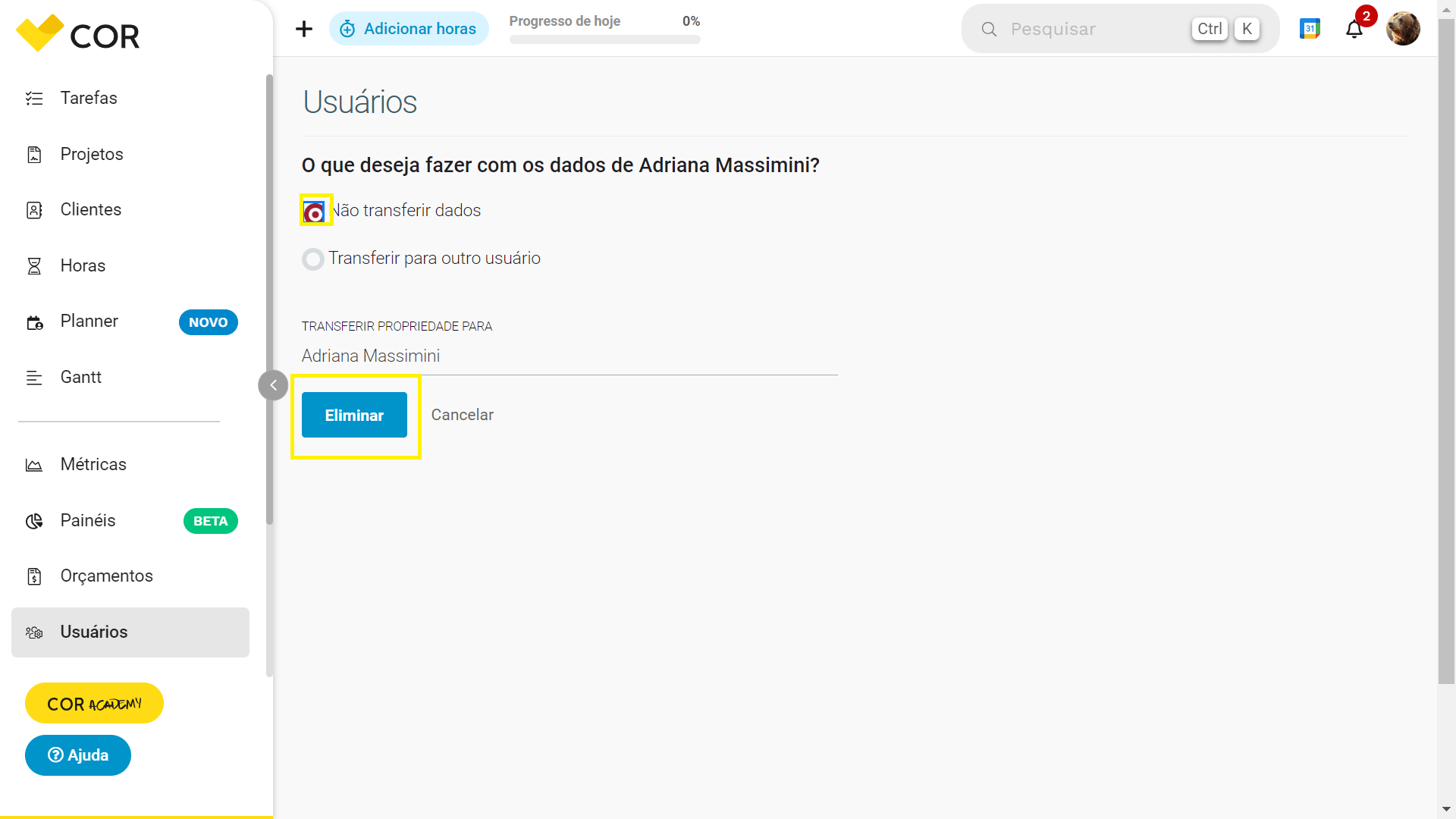Image resolution: width=1456 pixels, height=819 pixels.
Task: Open the Ajuda help button
Action: [78, 755]
